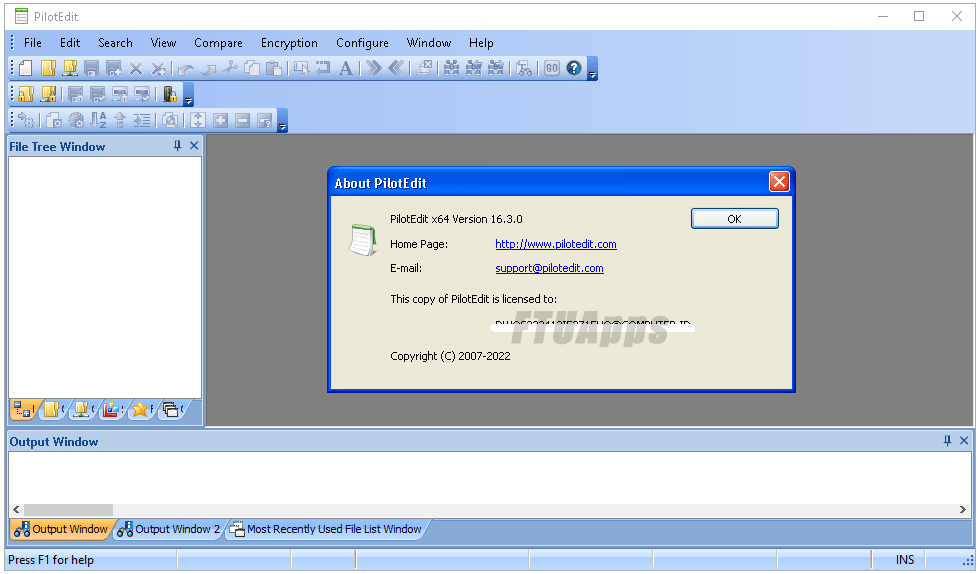Click the Save As floppy-plus icon
Viewport: 978px width, 574px height.
(114, 68)
